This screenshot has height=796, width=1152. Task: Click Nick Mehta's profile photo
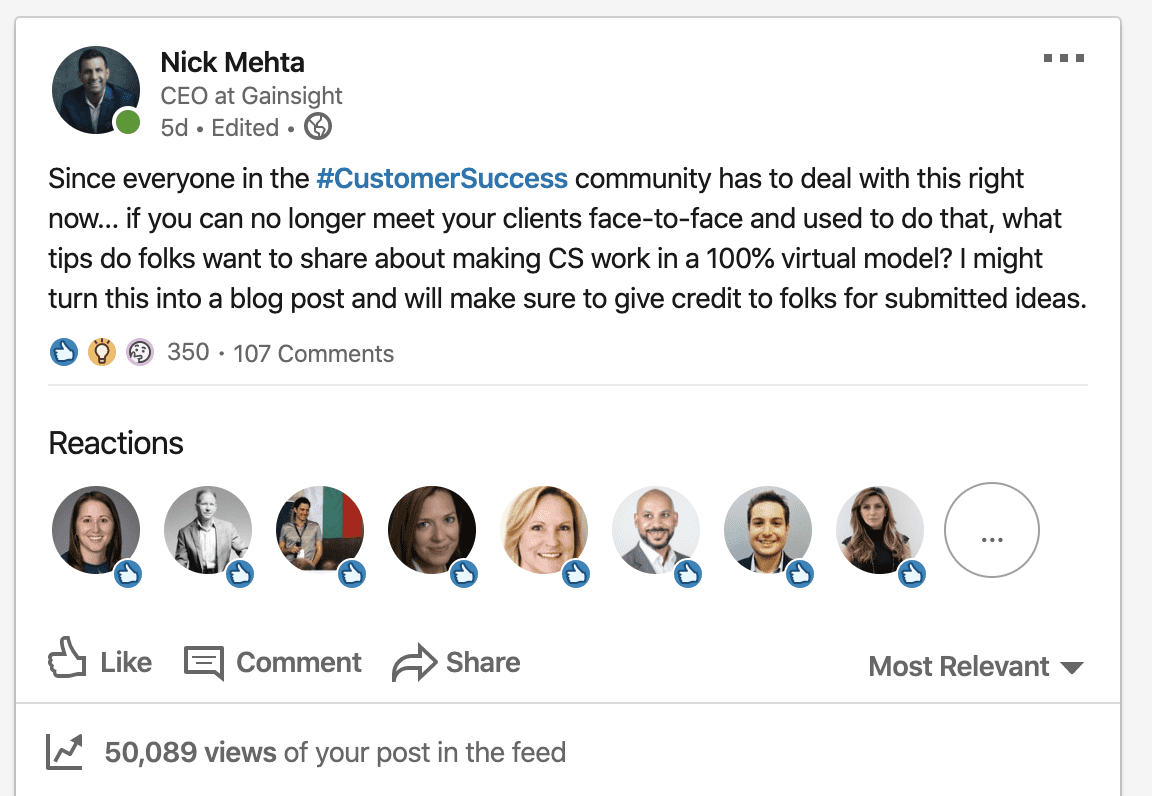(x=96, y=90)
